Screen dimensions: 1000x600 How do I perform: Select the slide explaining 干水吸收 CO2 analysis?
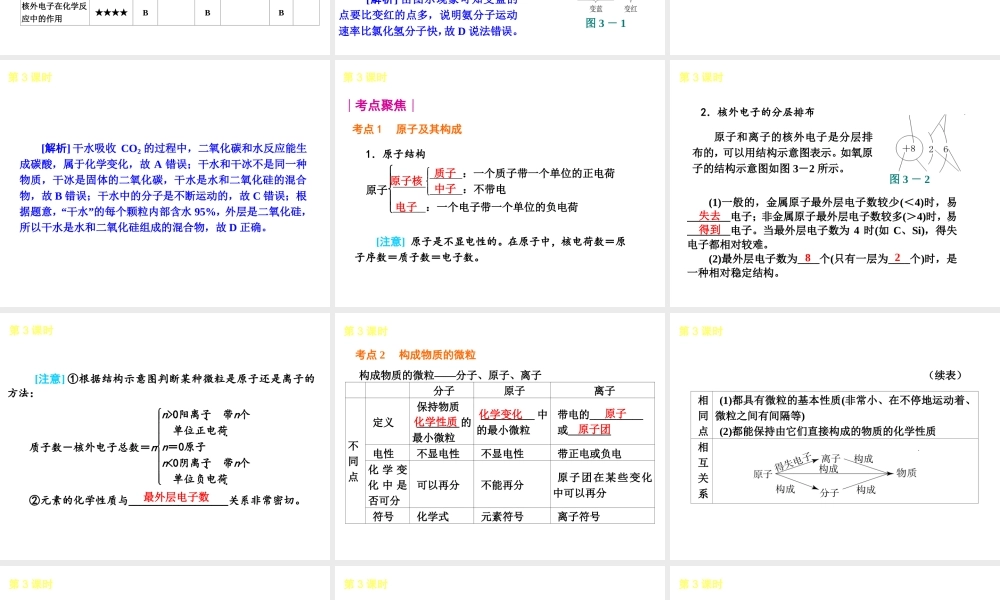click(165, 183)
